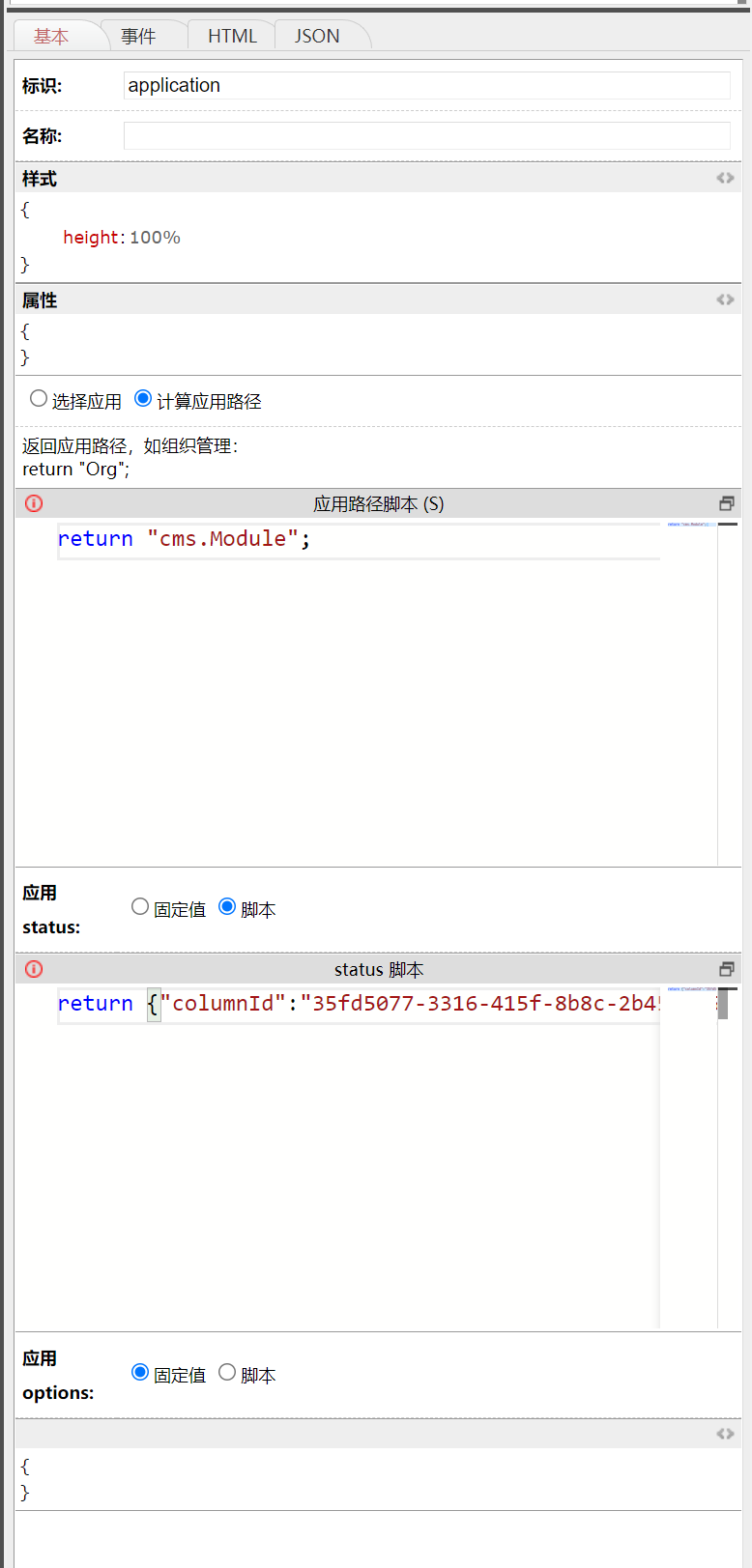Click the return "cms.Module" code line
Viewport: 752px width, 1568px height.
184,539
